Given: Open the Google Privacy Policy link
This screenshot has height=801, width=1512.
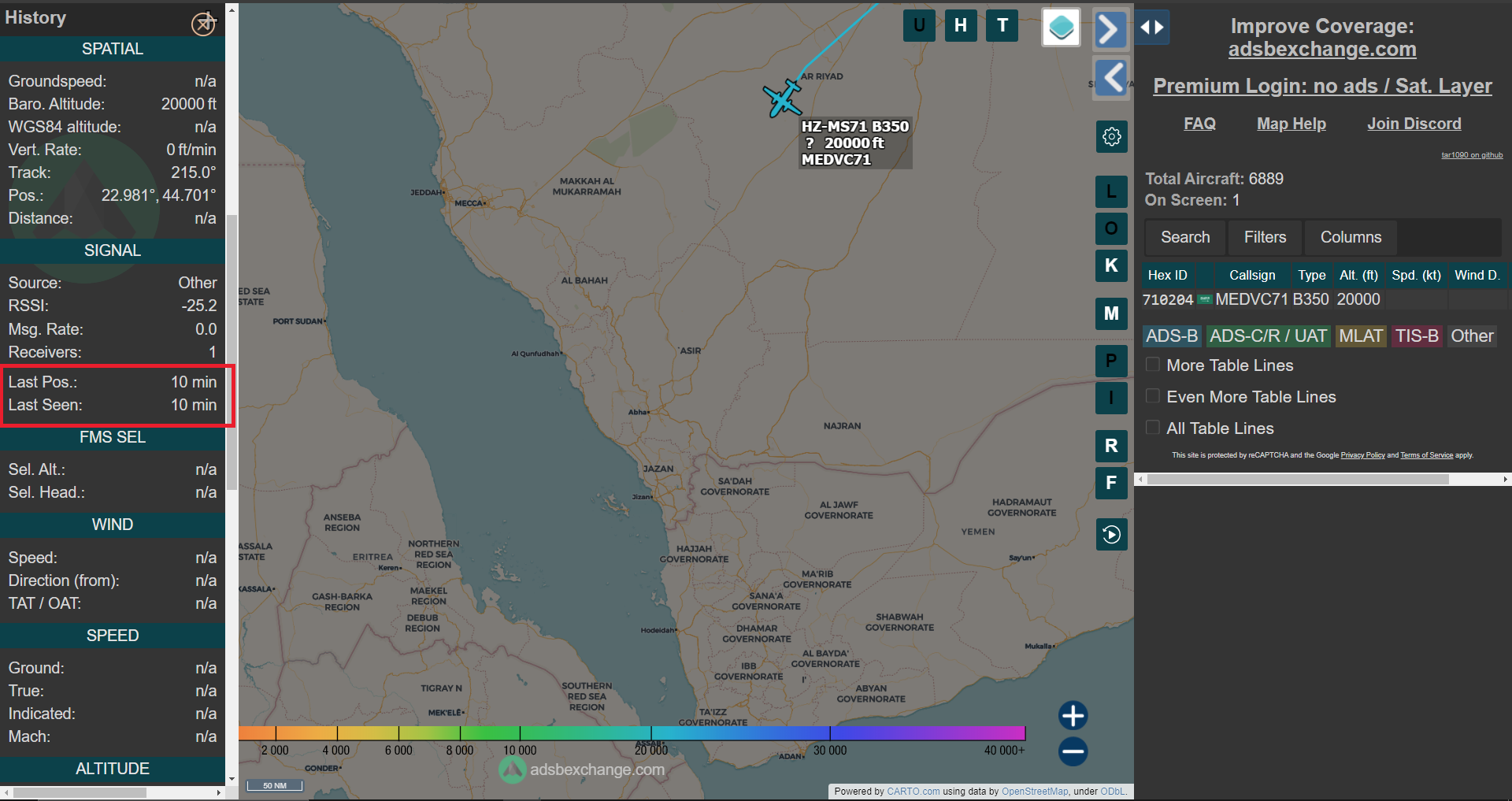Looking at the screenshot, I should click(x=1362, y=455).
